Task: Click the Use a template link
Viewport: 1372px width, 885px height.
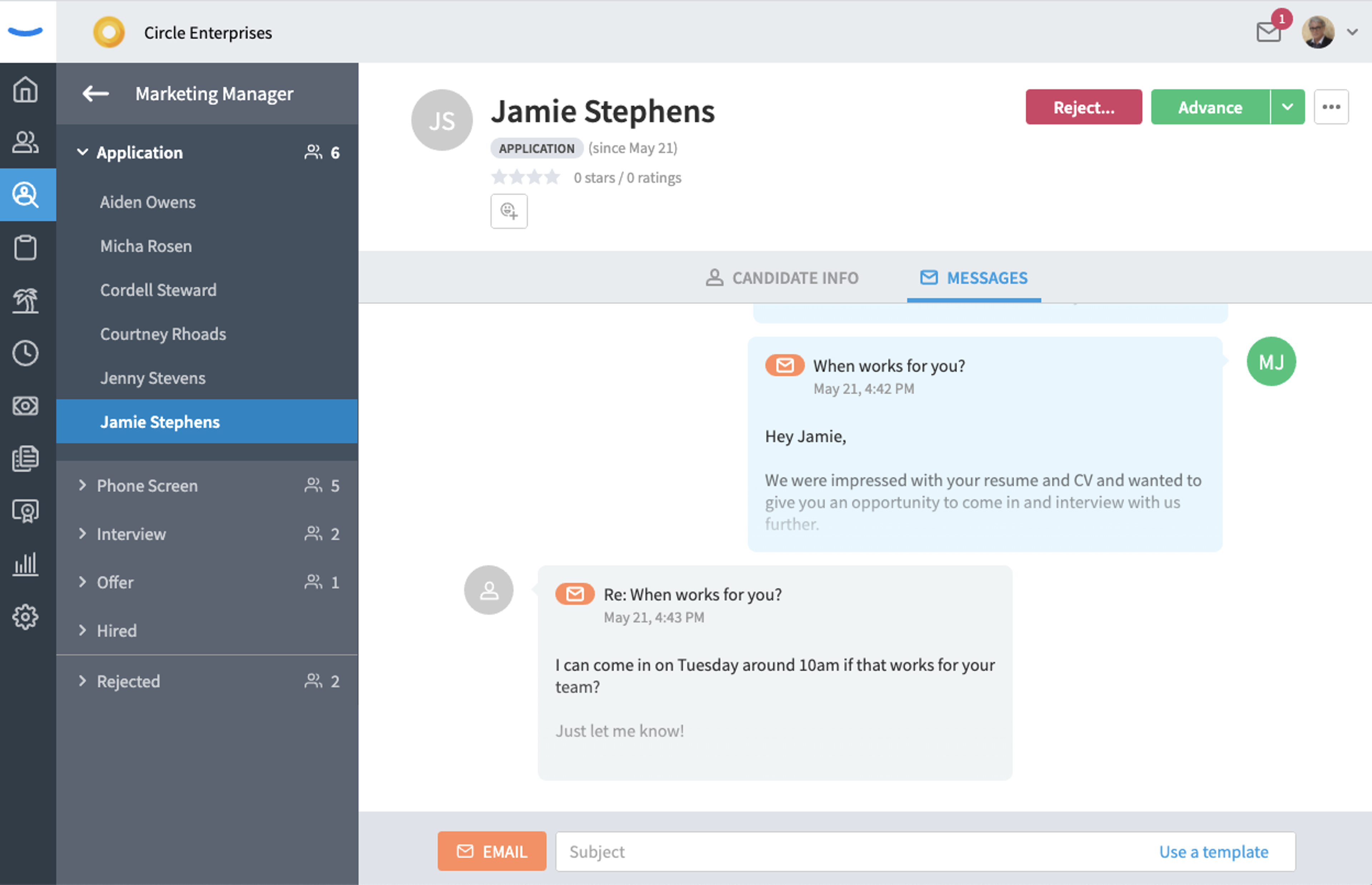Action: (1213, 852)
